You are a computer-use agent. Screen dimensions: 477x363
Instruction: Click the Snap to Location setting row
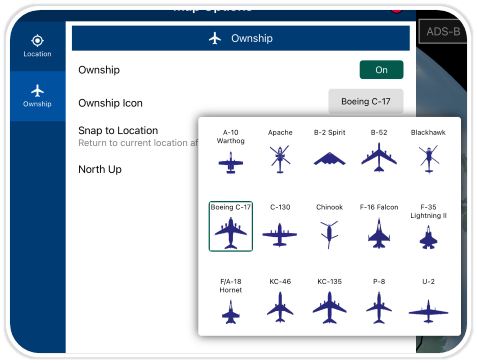point(138,136)
